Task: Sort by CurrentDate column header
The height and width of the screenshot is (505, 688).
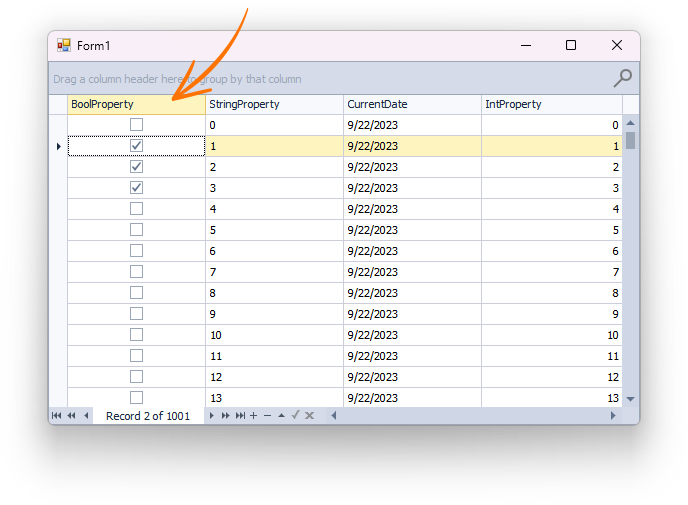Action: [412, 104]
